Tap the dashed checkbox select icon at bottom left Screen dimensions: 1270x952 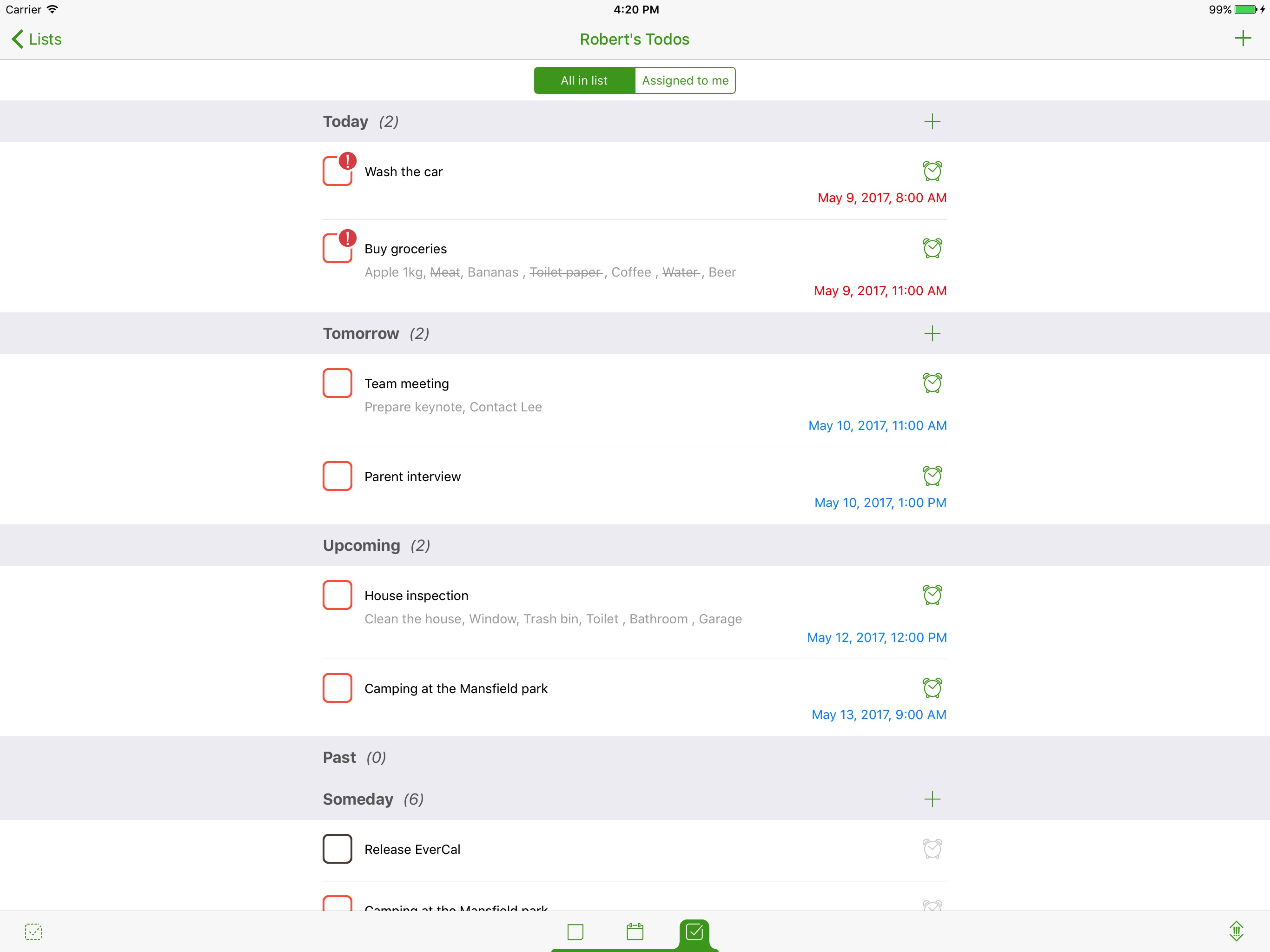(33, 932)
